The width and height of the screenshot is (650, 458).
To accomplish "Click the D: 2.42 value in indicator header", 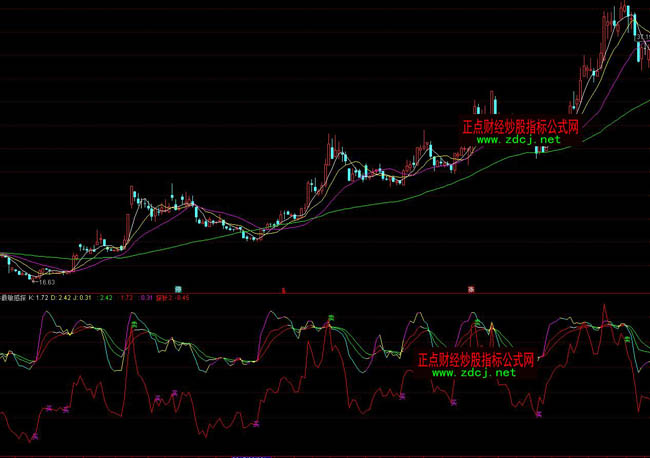I will click(64, 297).
